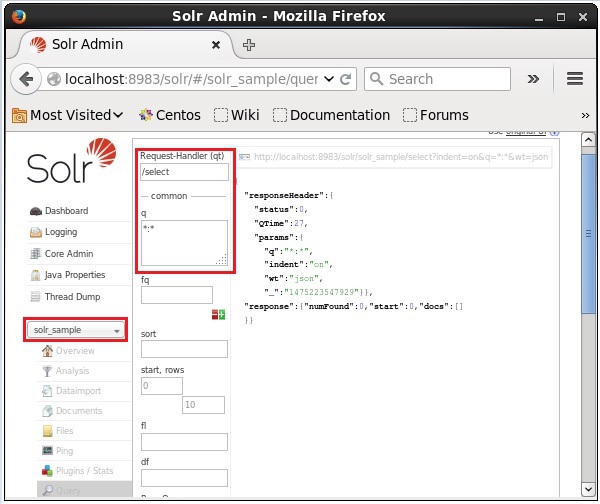The width and height of the screenshot is (600, 504).
Task: Reload page with the refresh icon
Action: [x=346, y=79]
